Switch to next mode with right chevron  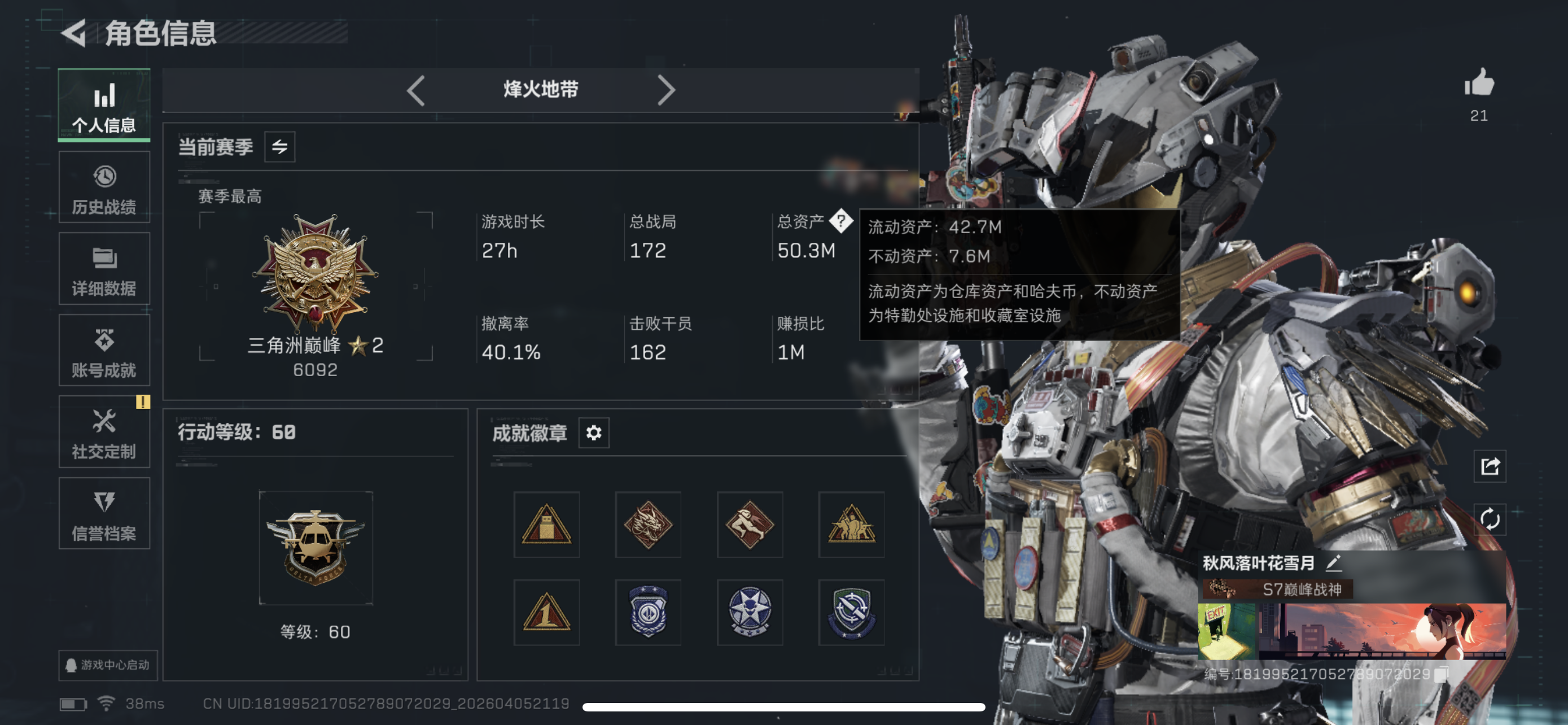pos(667,90)
